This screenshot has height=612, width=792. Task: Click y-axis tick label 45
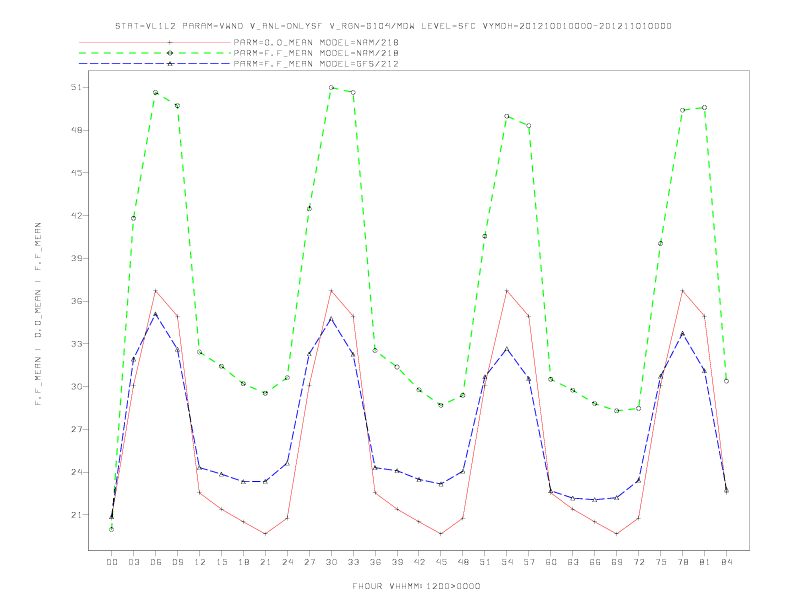[x=76, y=173]
